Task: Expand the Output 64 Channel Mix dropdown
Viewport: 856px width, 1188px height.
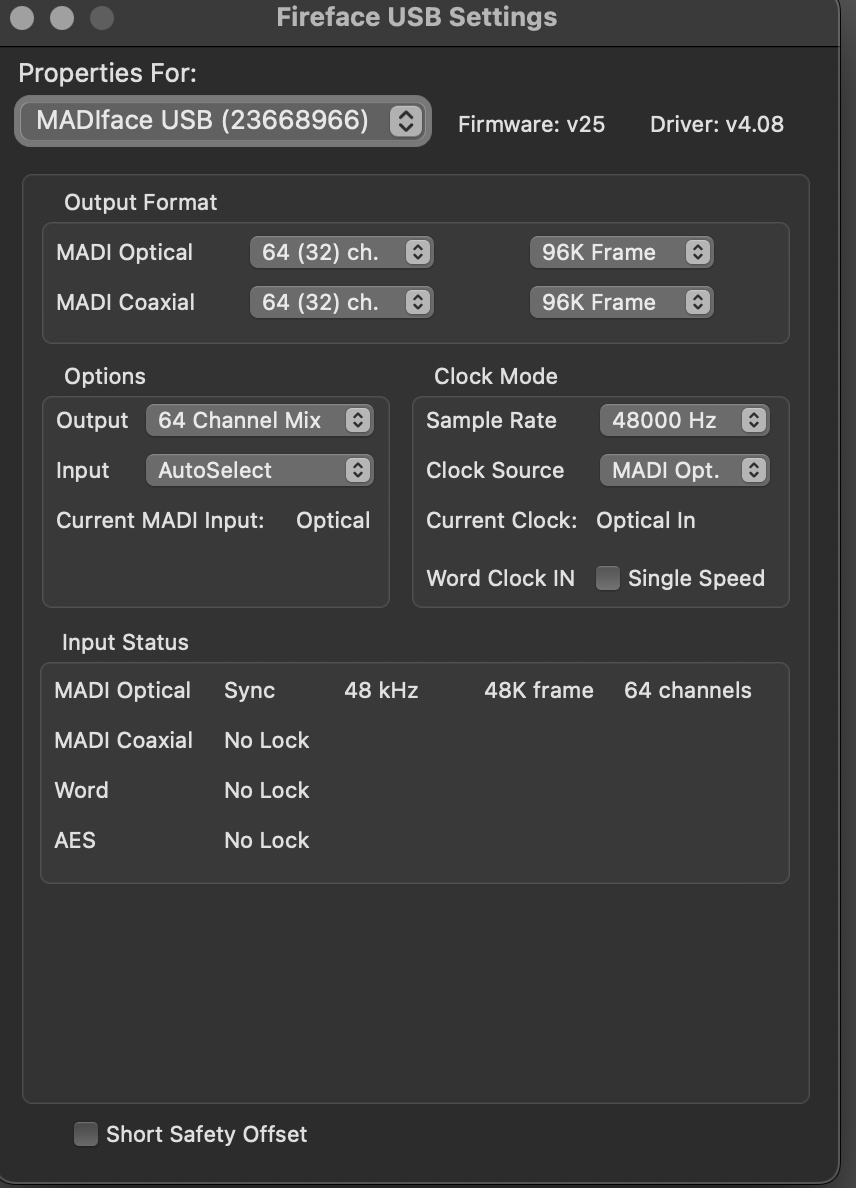Action: click(260, 420)
